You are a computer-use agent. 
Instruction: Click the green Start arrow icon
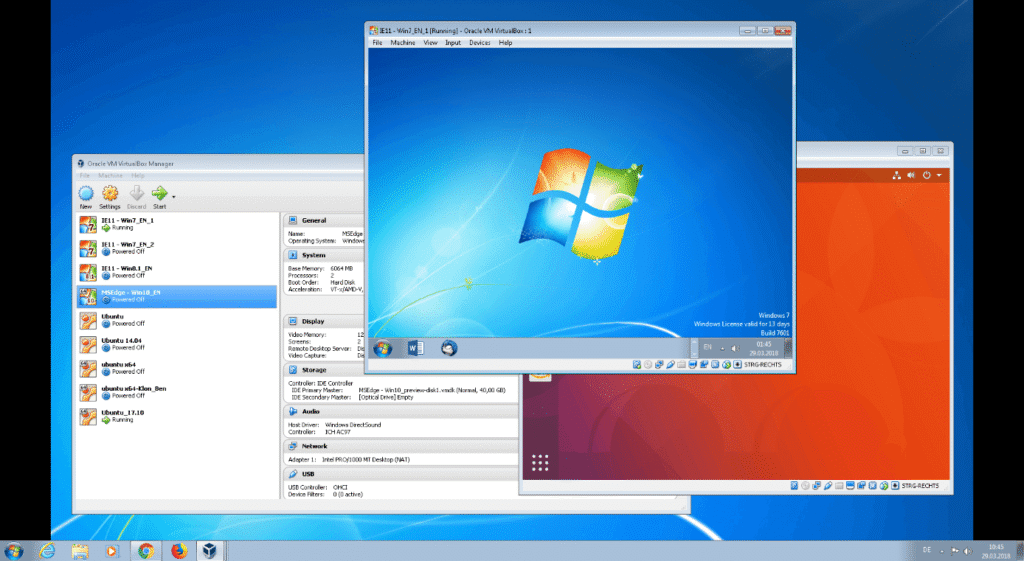(x=160, y=194)
